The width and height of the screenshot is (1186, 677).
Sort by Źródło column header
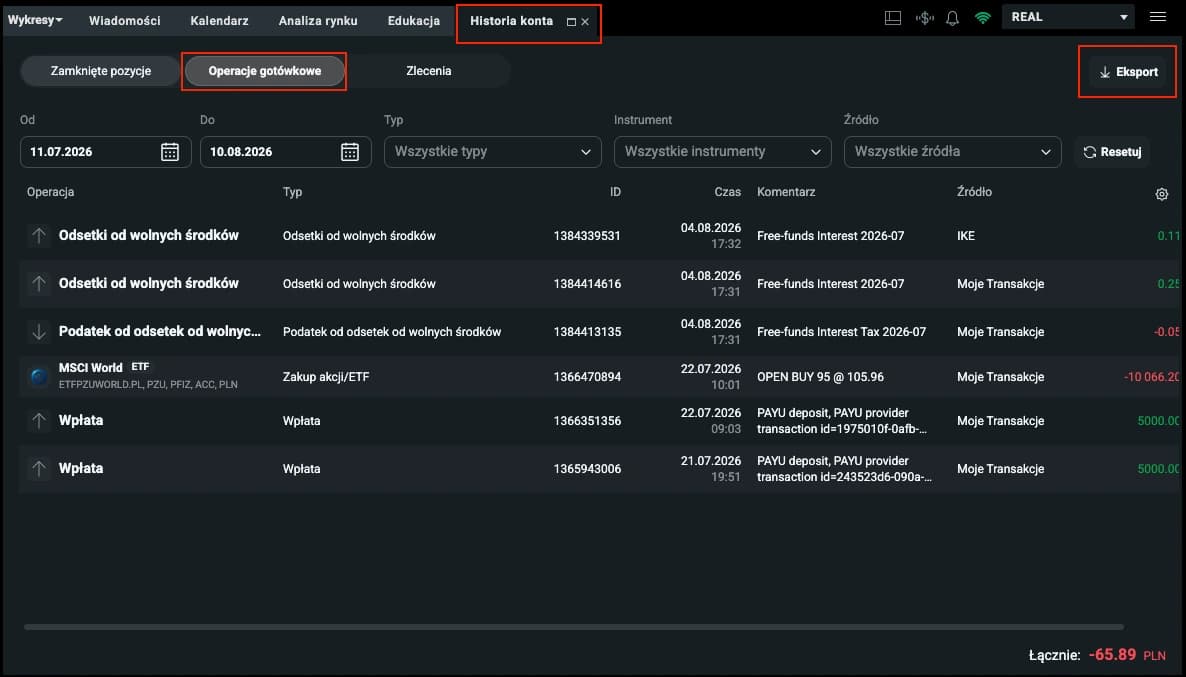(x=974, y=192)
